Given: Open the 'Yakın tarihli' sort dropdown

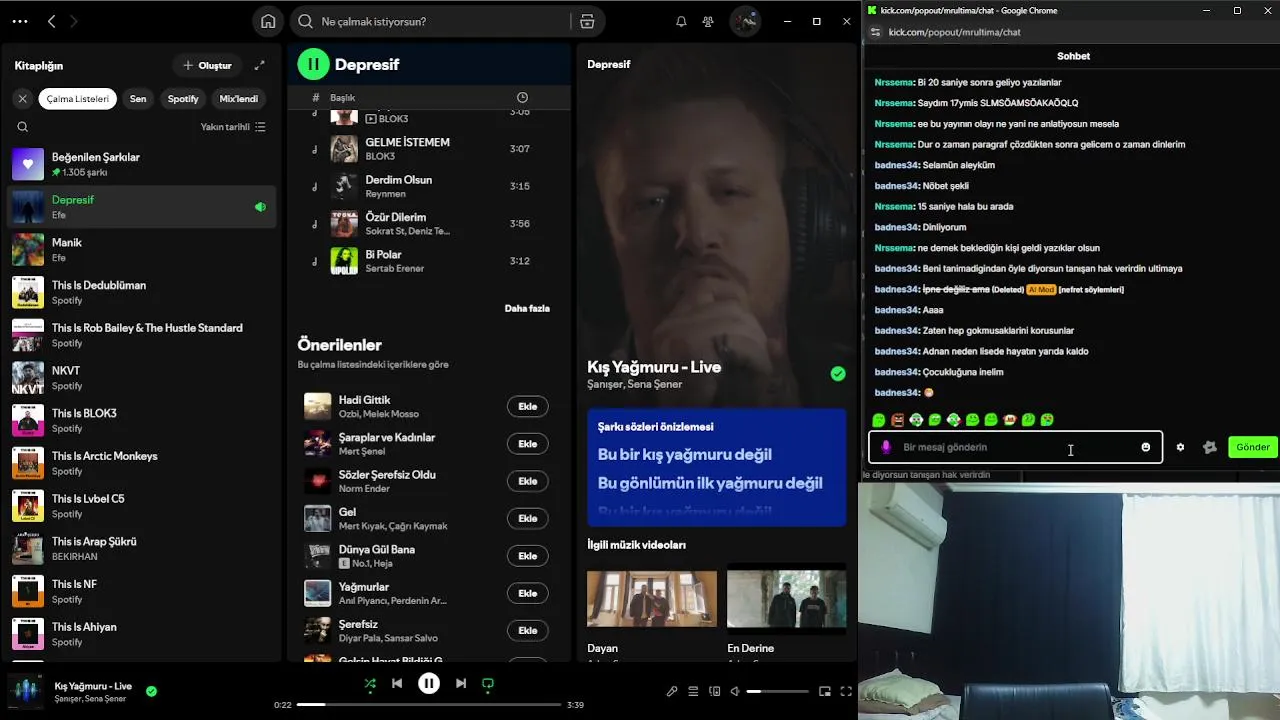Looking at the screenshot, I should click(232, 127).
